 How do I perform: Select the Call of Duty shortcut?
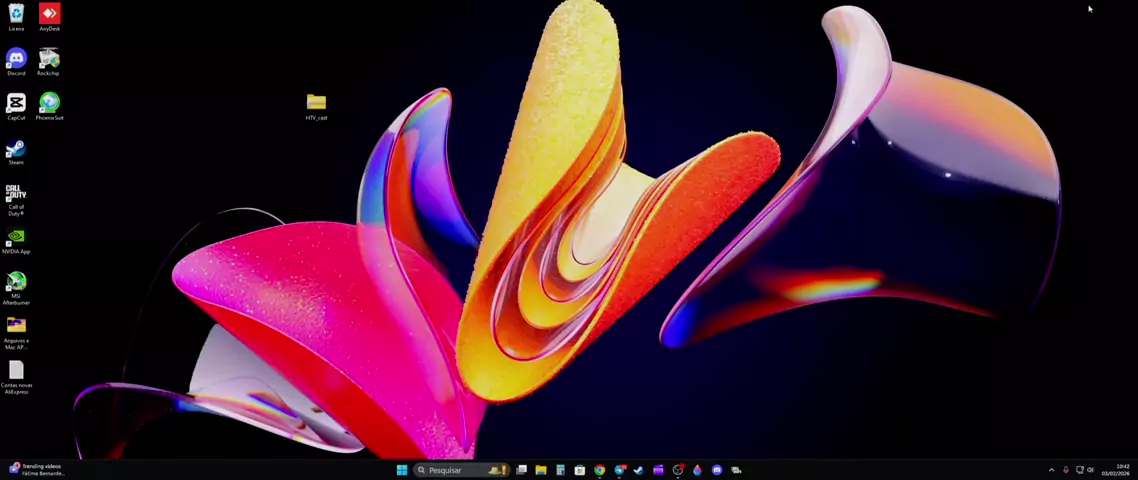(x=16, y=193)
